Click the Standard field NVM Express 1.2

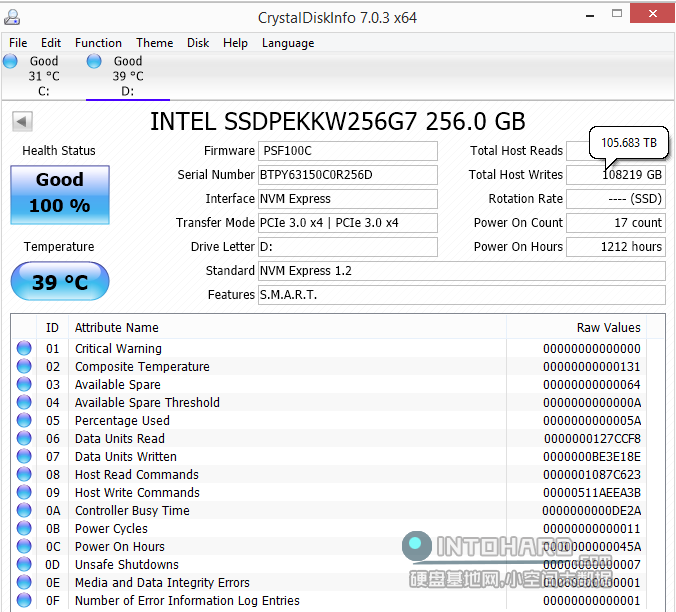pyautogui.click(x=462, y=271)
